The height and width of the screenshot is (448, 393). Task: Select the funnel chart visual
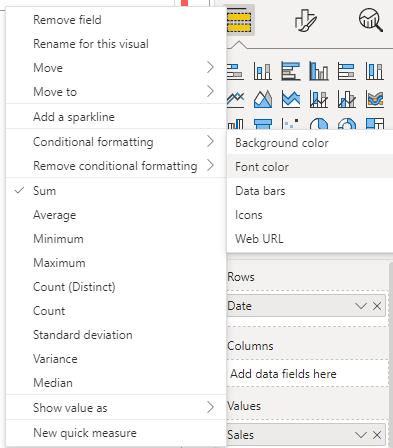(263, 124)
